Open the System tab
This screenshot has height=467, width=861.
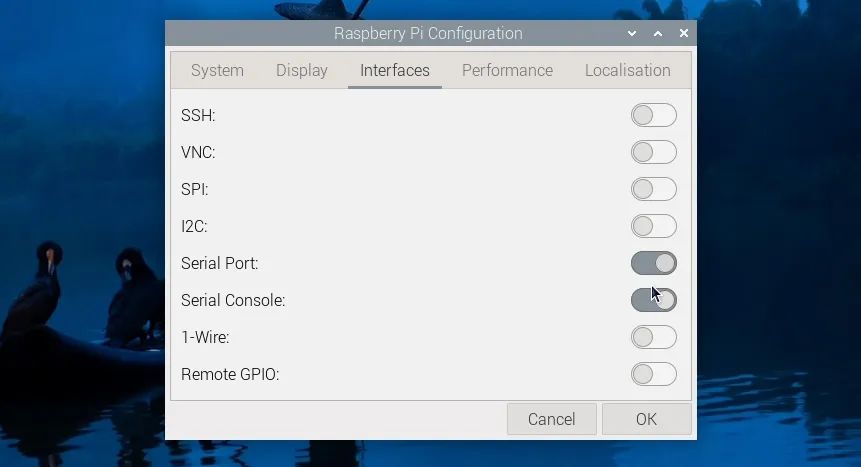point(217,70)
